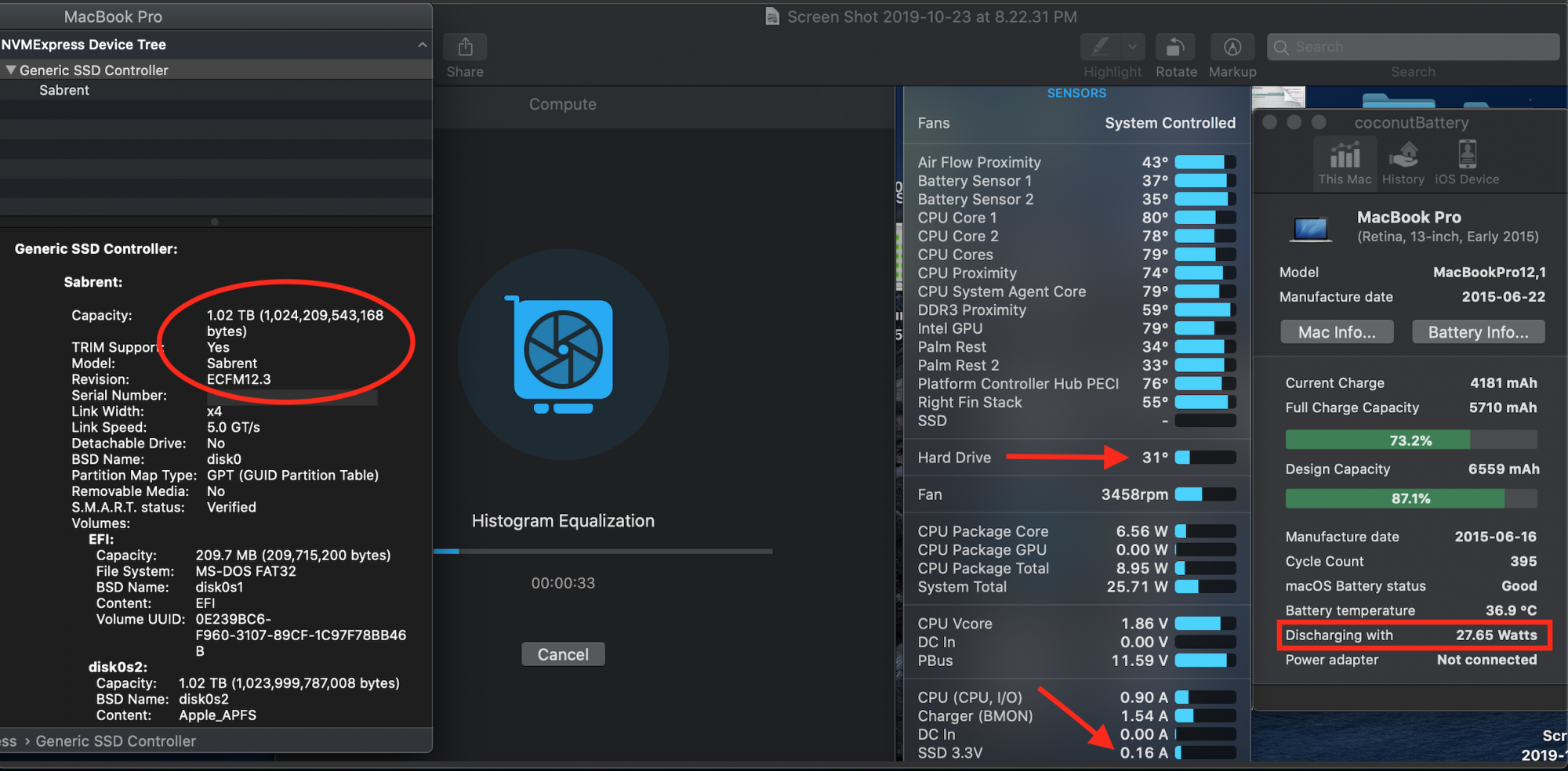
Task: Click Generic SSD Controller in the path bar
Action: (x=116, y=741)
